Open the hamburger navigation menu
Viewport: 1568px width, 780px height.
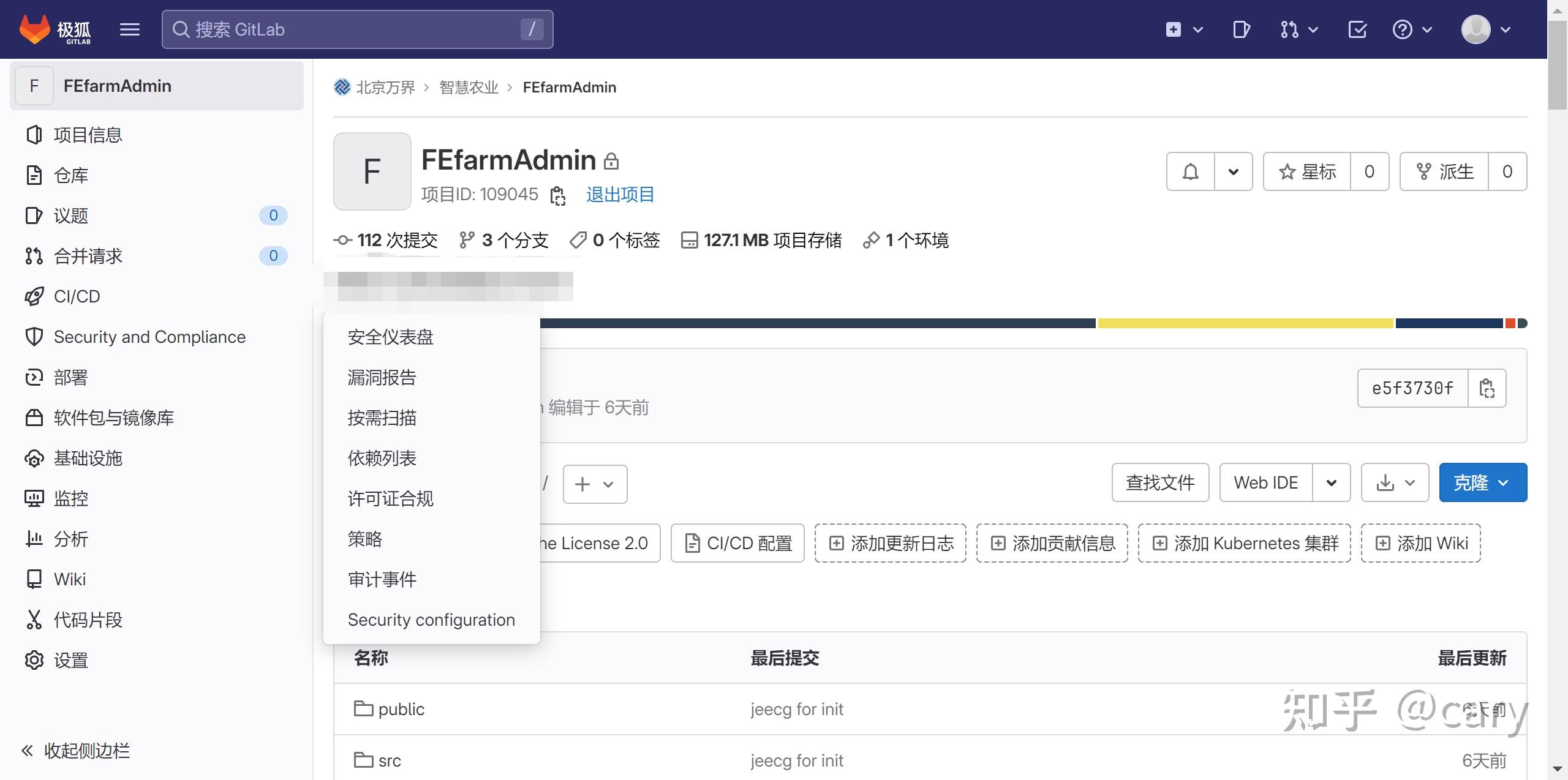coord(129,29)
